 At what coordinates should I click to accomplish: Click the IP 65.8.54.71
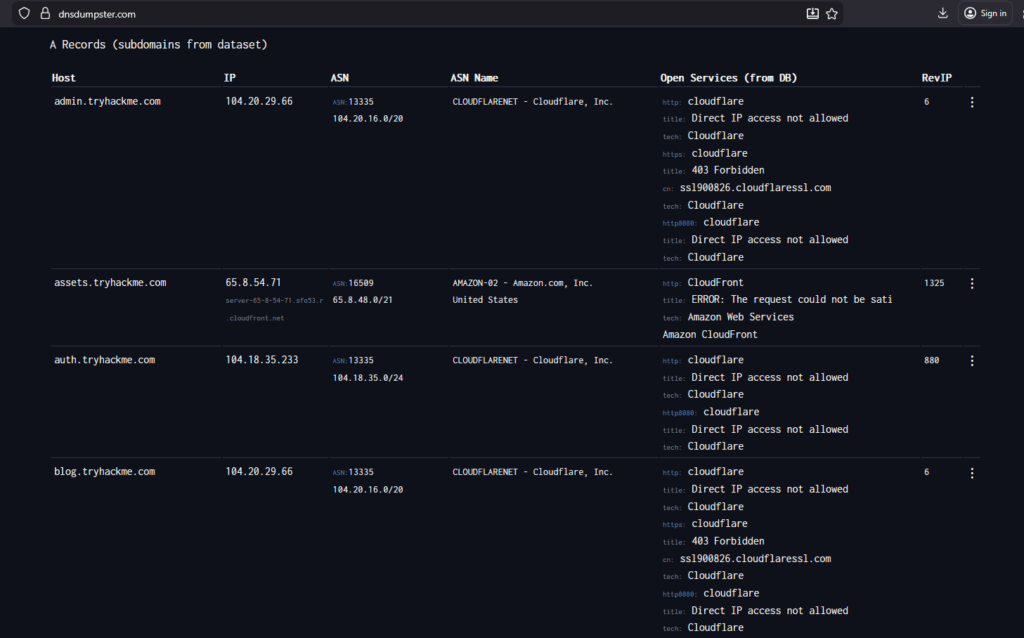[253, 283]
